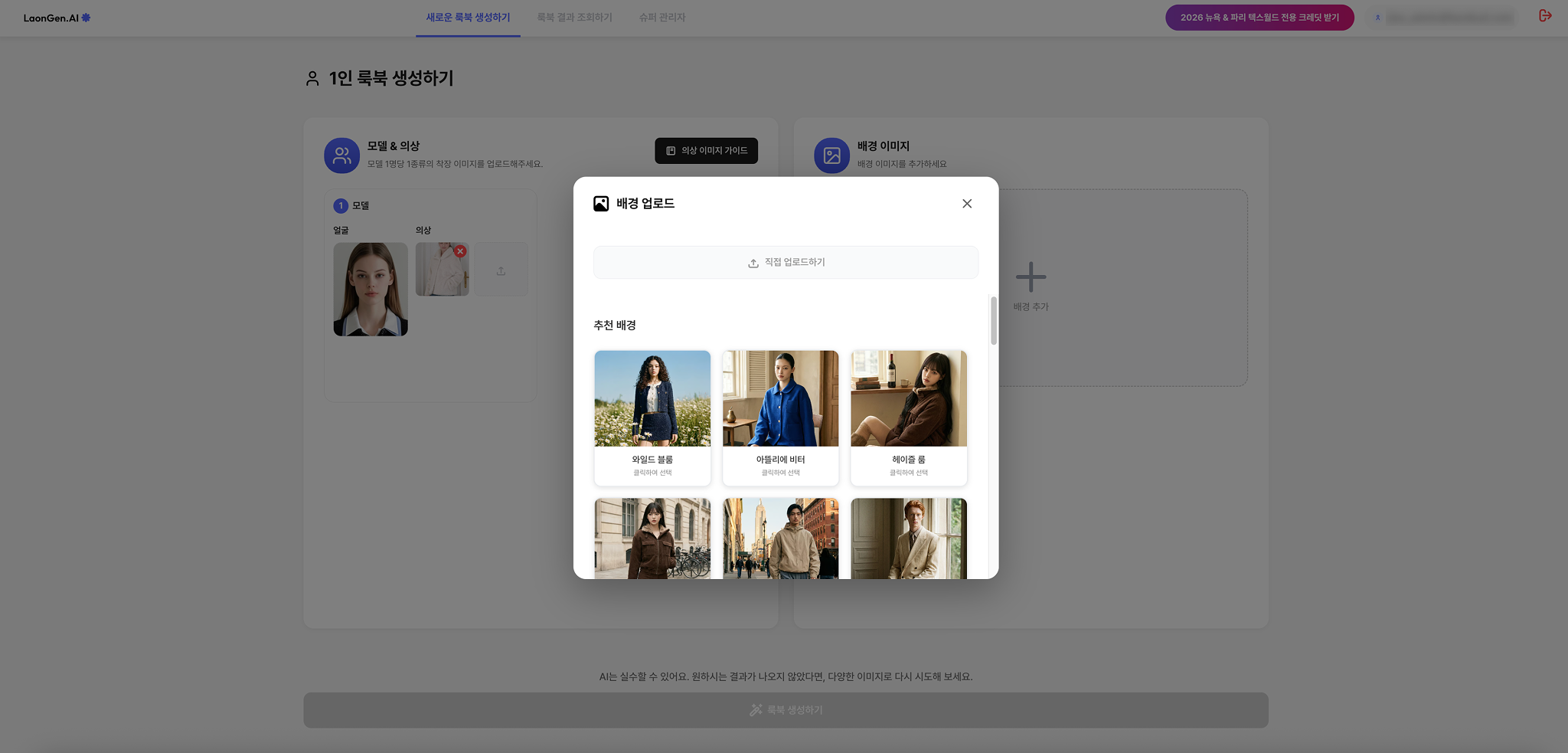Open the 슈퍼 관리자 tab
1568x753 pixels.
coord(662,16)
